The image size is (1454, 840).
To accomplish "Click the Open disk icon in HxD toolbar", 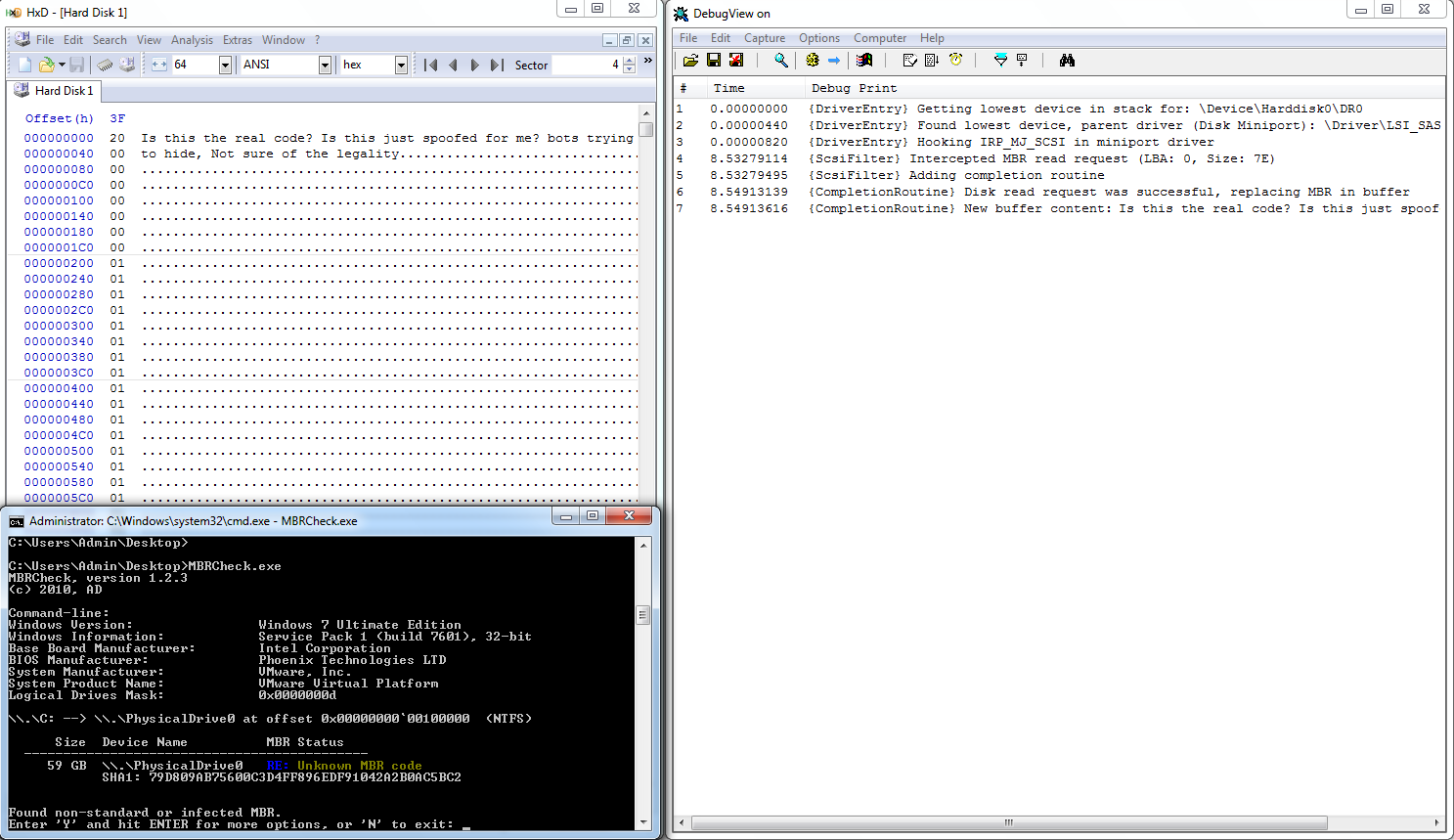I will [127, 65].
